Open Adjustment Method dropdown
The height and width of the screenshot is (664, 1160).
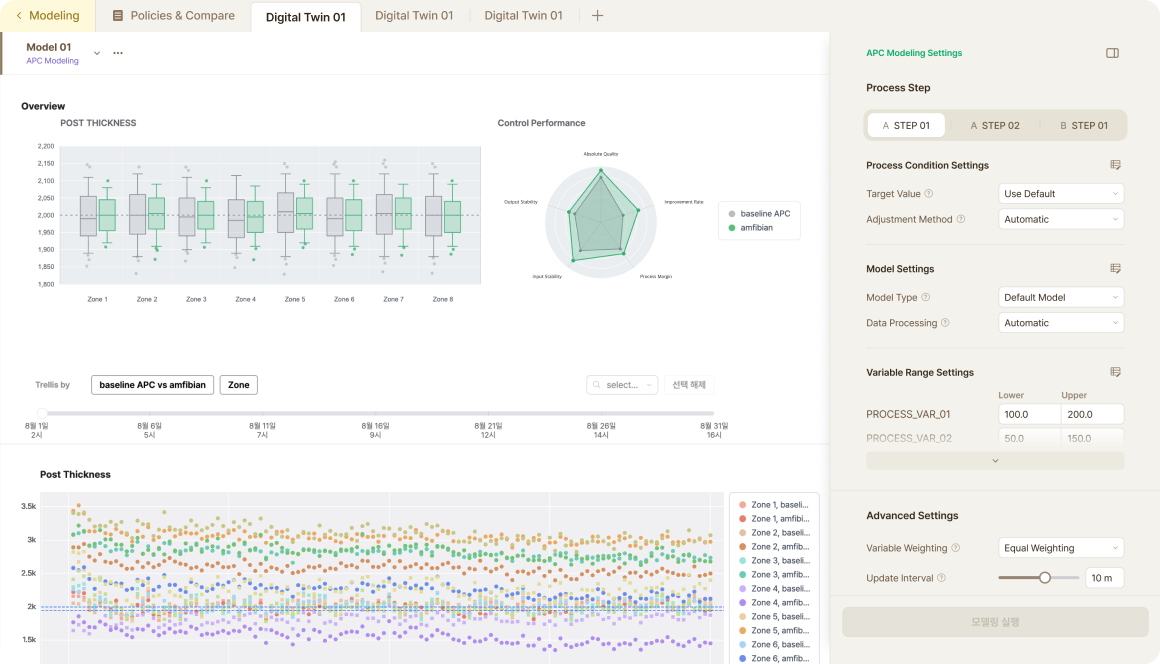click(1061, 219)
